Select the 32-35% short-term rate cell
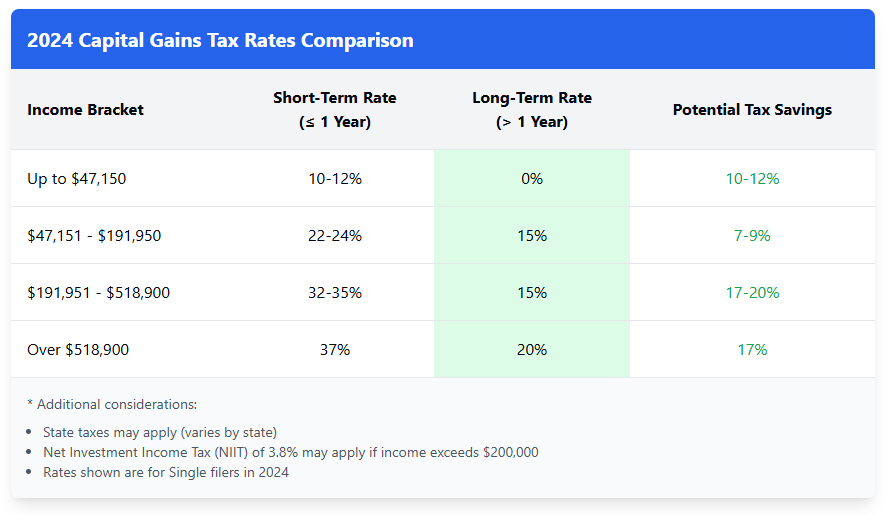The width and height of the screenshot is (886, 515). (x=335, y=293)
